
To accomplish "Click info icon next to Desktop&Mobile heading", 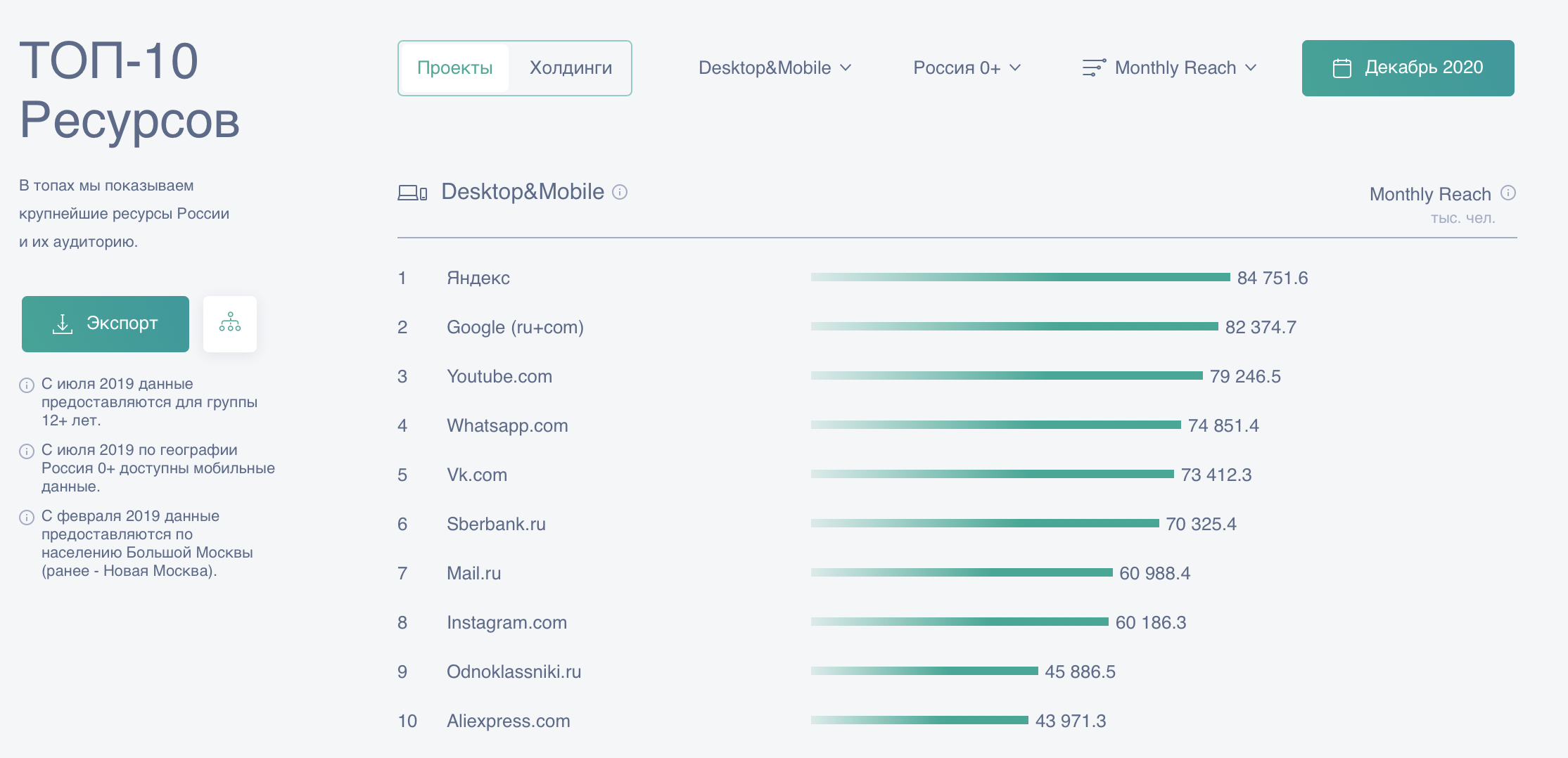I will point(620,192).
